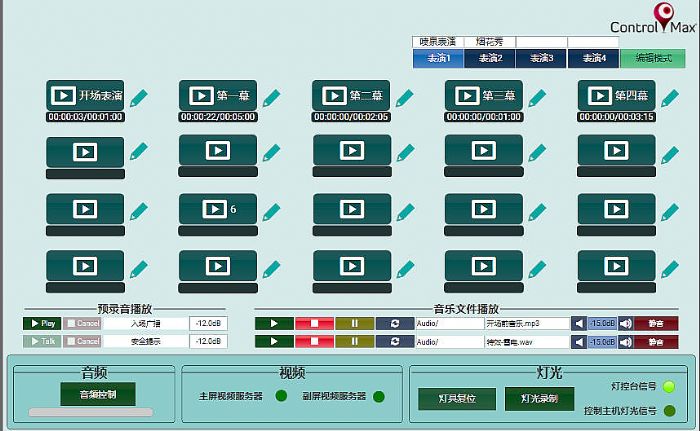700x431 pixels.
Task: Click the Play button for 入场广播
Action: 42,323
